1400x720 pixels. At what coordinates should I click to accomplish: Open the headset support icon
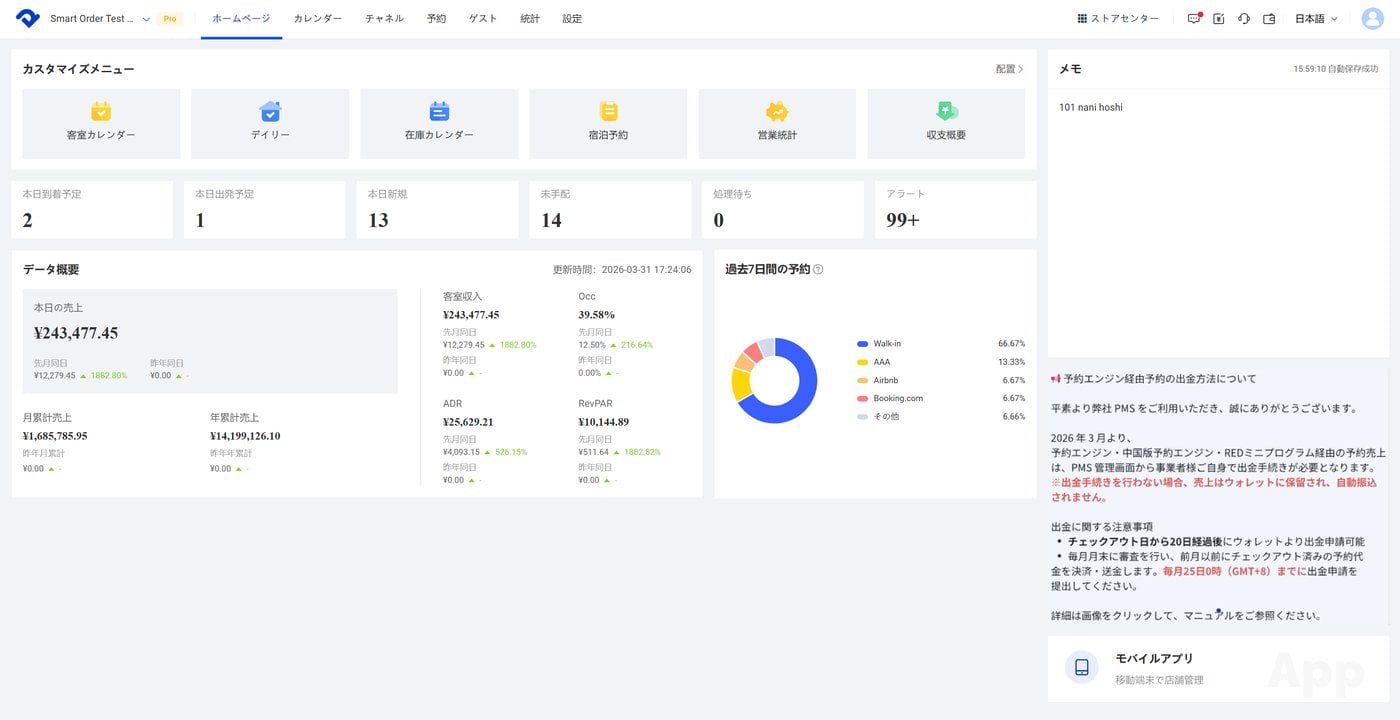pos(1244,18)
